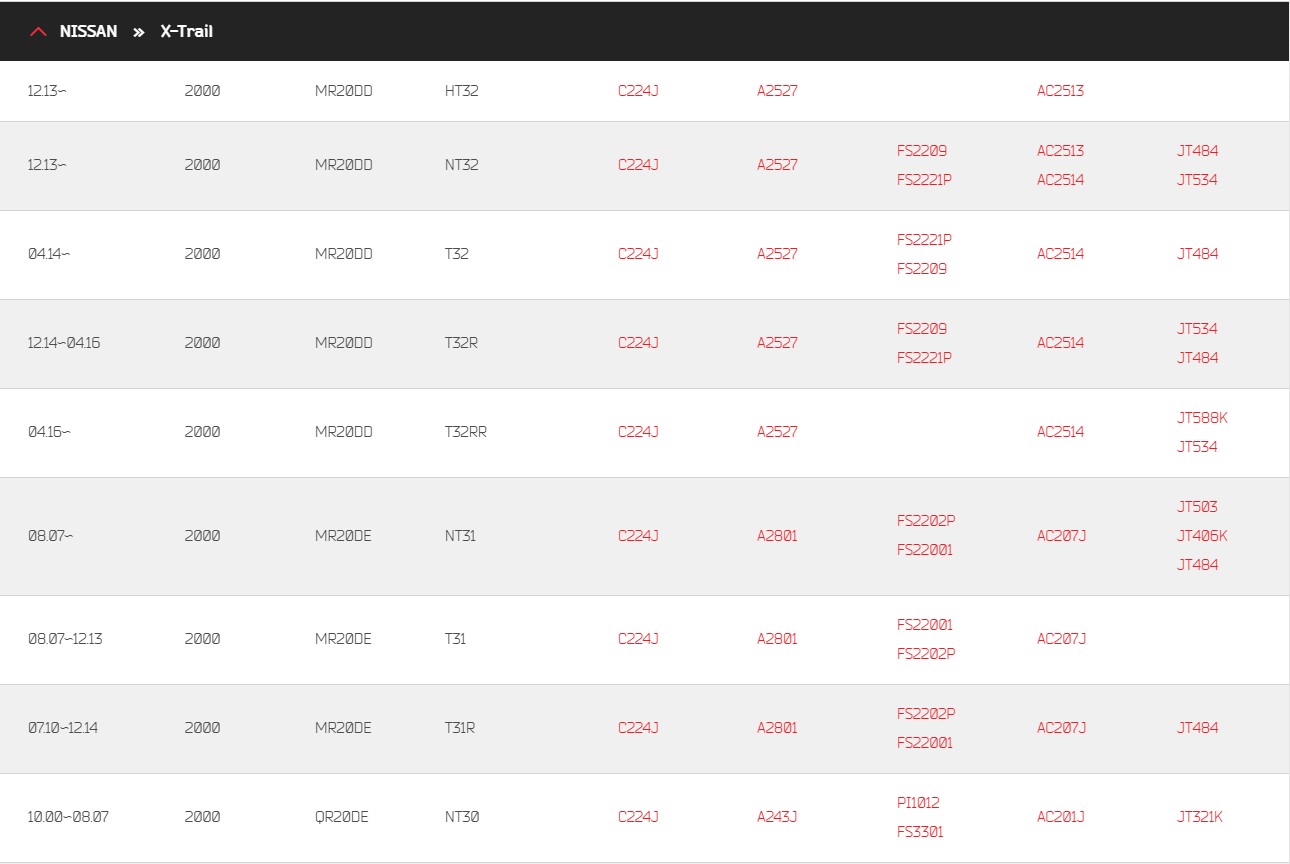This screenshot has width=1290, height=864.
Task: Open the JT588K part link
Action: tap(1202, 418)
